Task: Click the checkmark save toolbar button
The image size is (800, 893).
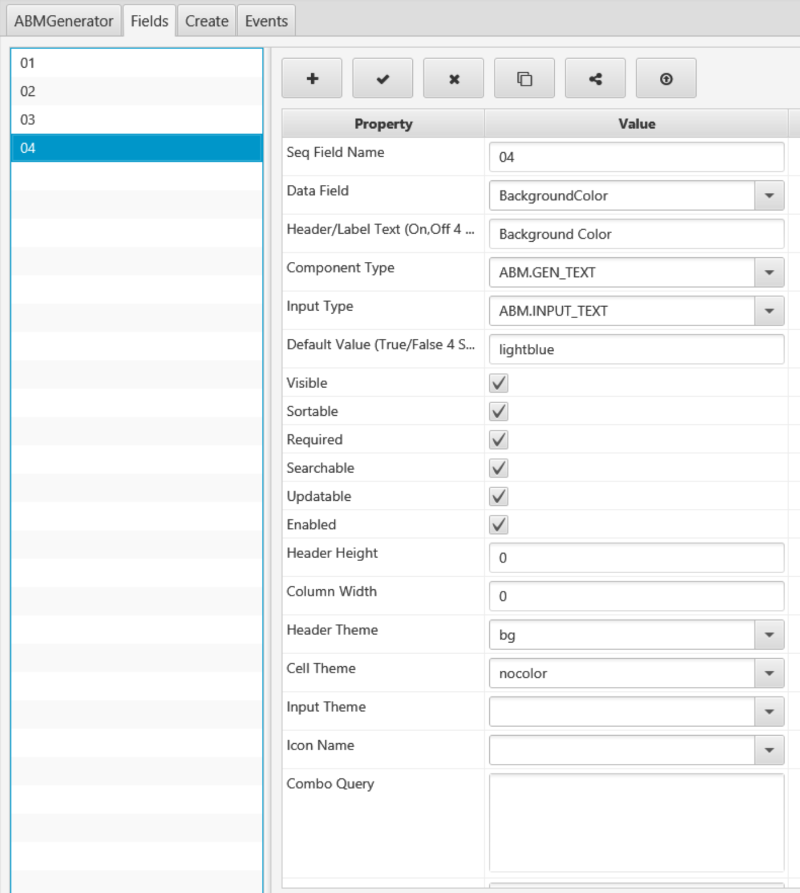Action: coord(383,79)
